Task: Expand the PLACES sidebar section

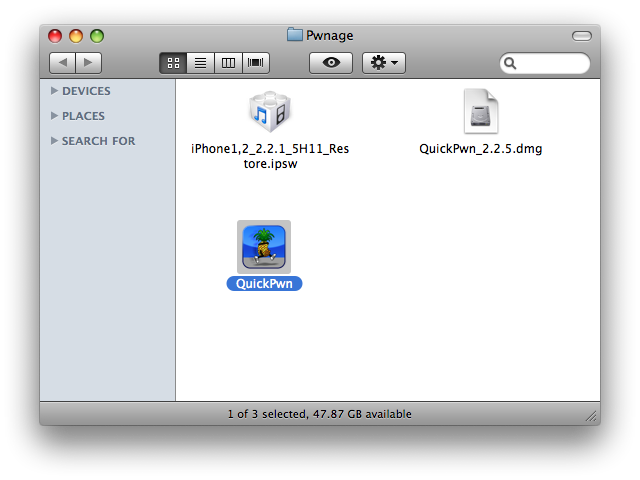Action: [54, 116]
